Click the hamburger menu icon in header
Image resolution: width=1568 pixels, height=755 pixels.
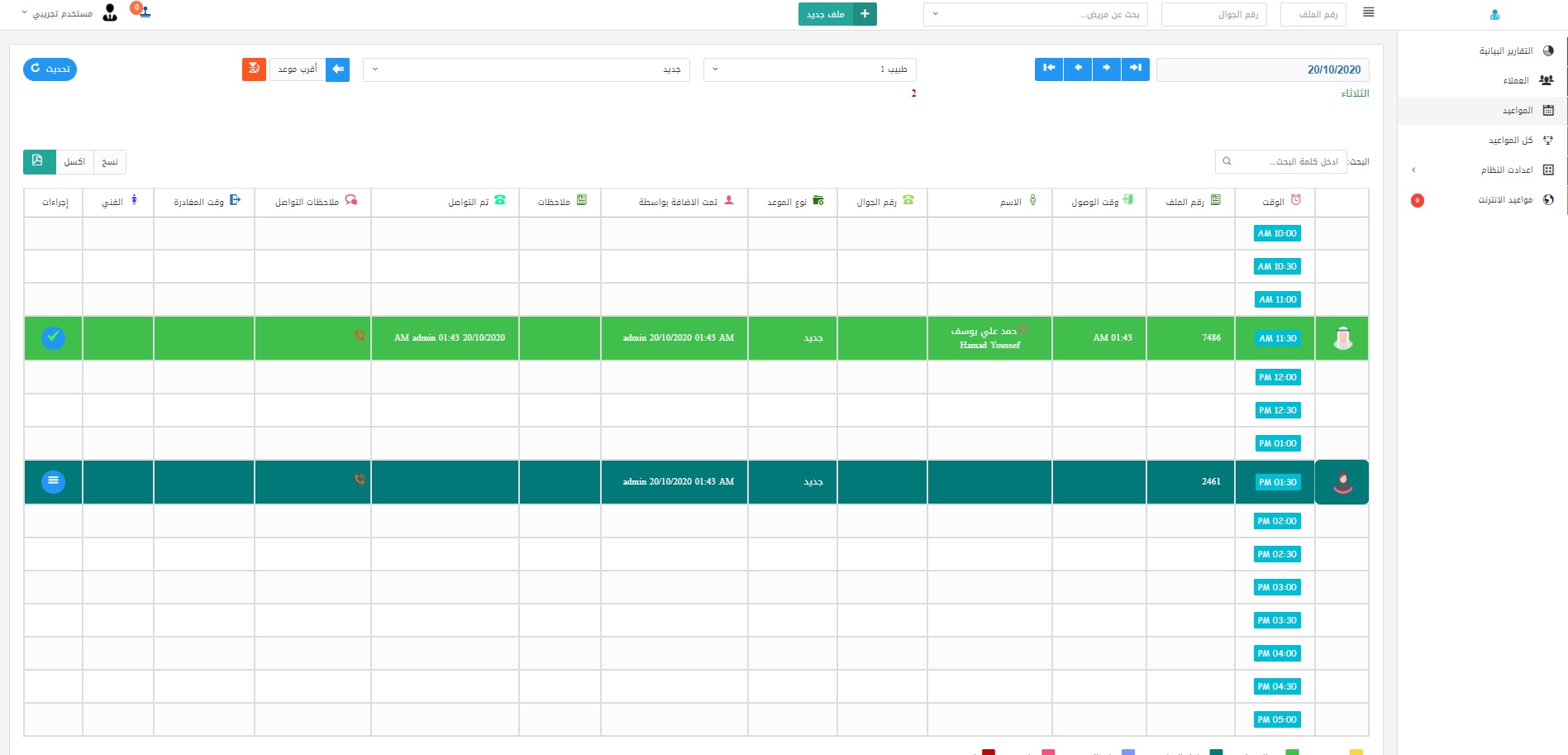[x=1369, y=12]
